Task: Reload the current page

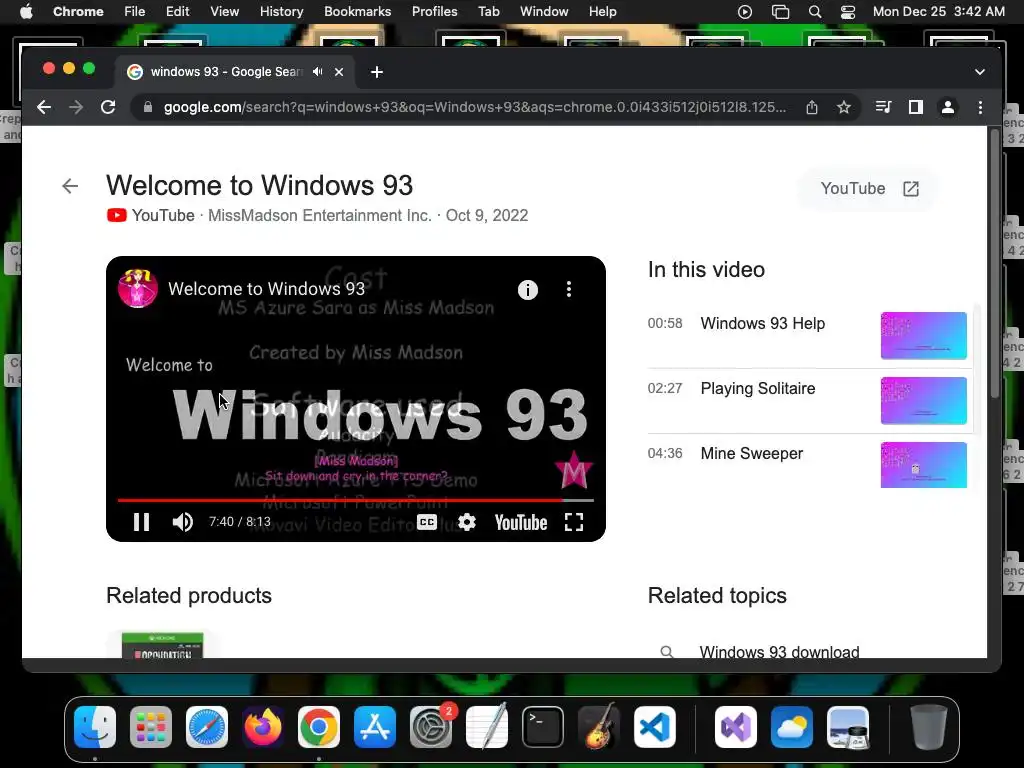Action: 108,107
